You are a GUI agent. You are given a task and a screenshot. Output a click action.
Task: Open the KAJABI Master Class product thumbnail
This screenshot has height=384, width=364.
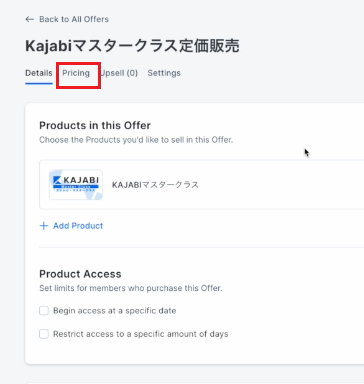point(76,185)
